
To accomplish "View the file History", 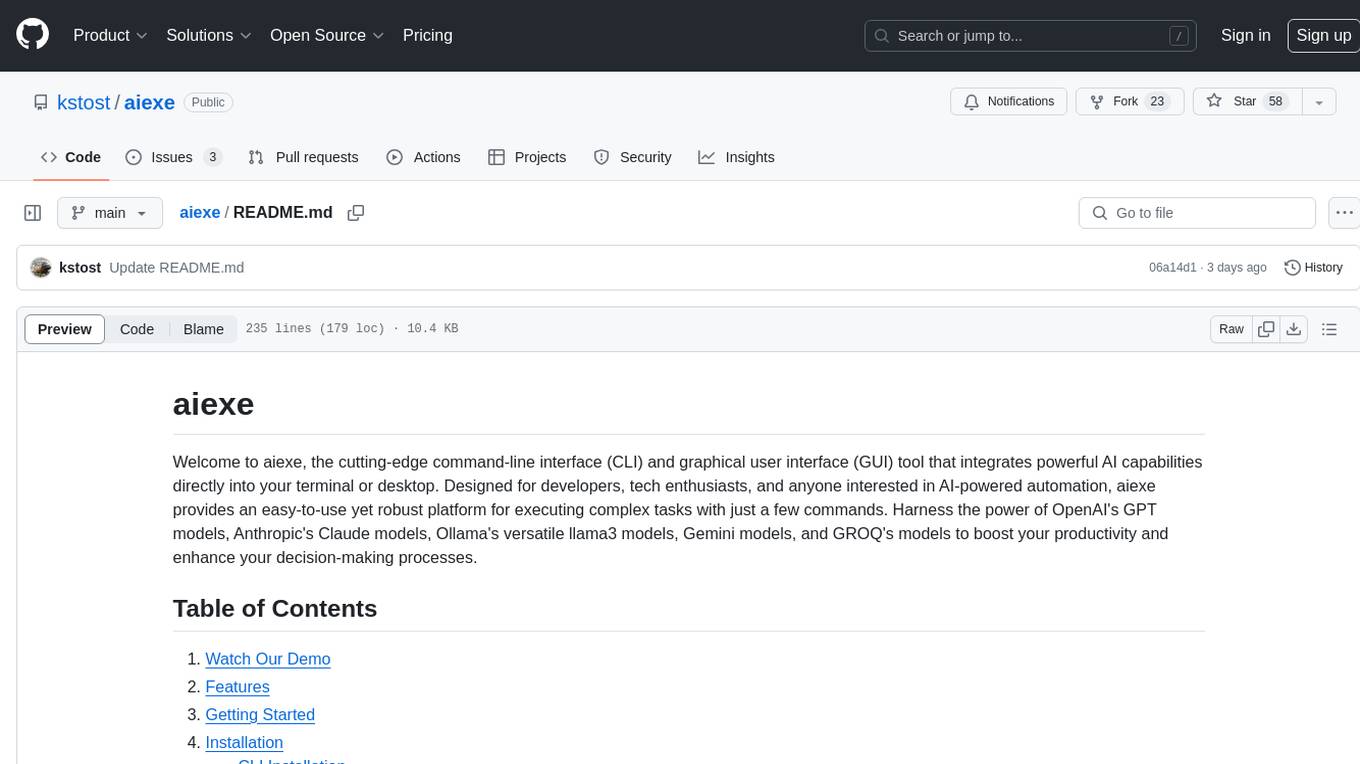I will coord(1313,268).
